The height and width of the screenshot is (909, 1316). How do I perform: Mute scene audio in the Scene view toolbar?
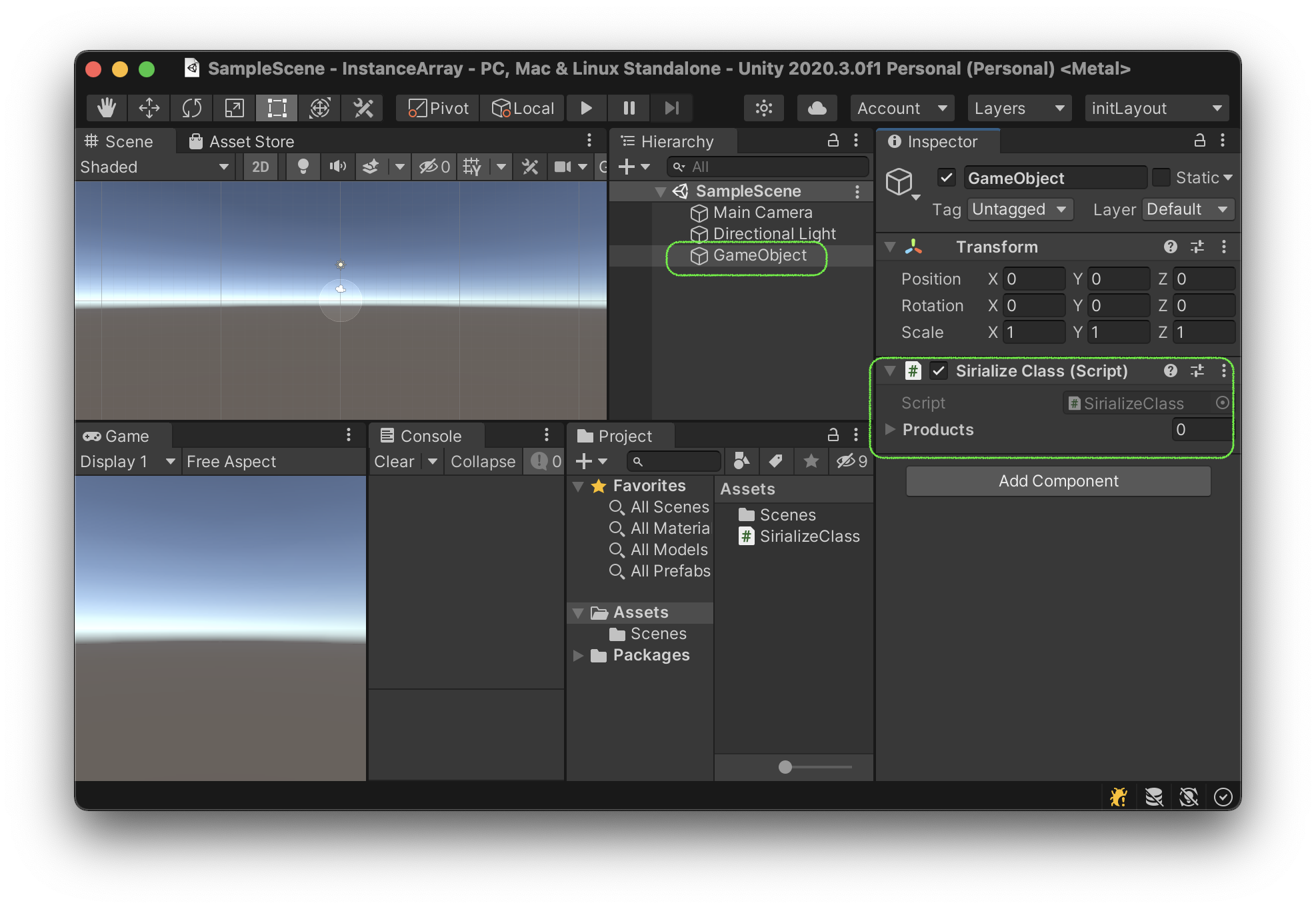pos(337,167)
